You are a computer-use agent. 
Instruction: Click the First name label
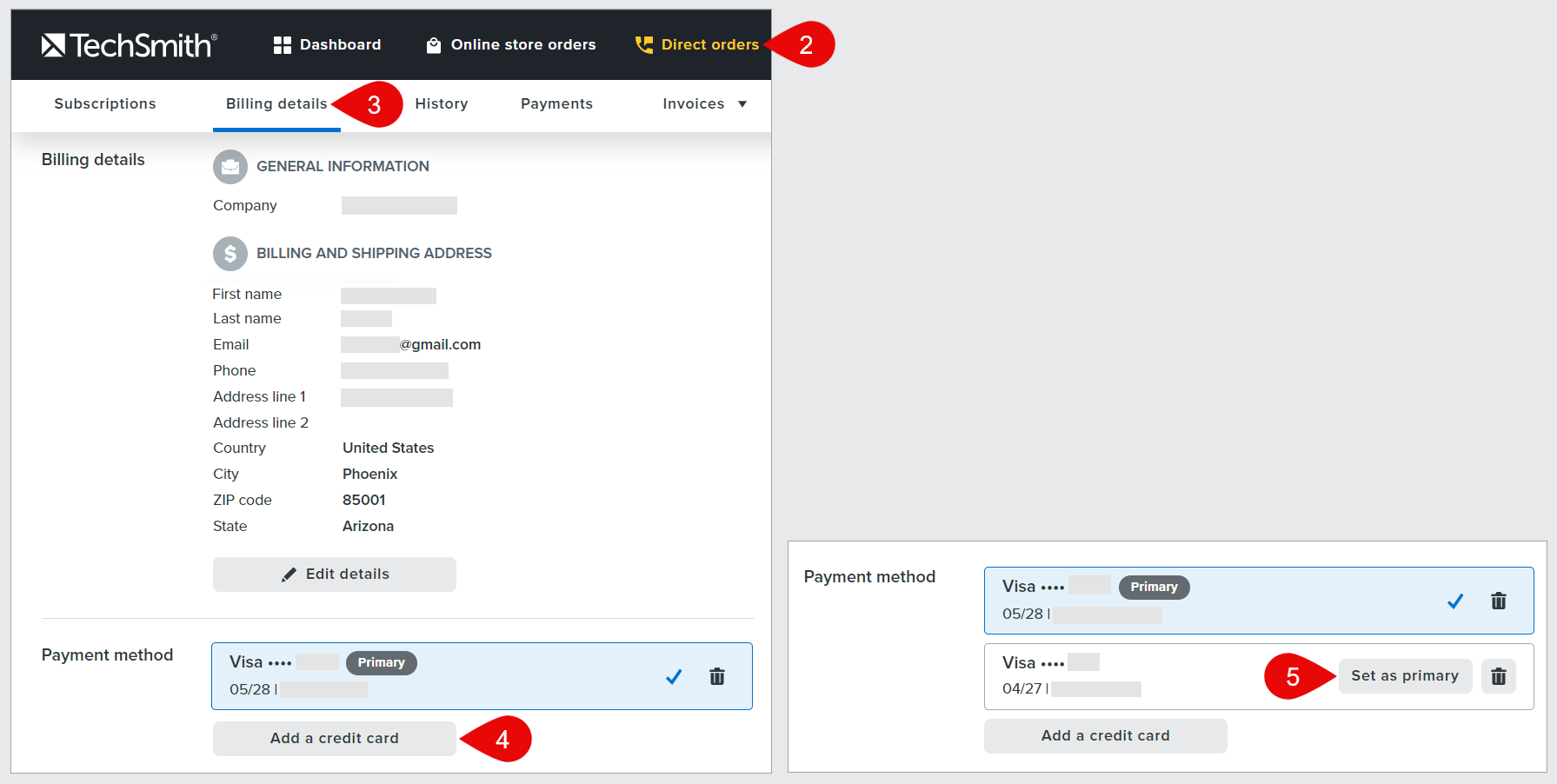click(247, 295)
